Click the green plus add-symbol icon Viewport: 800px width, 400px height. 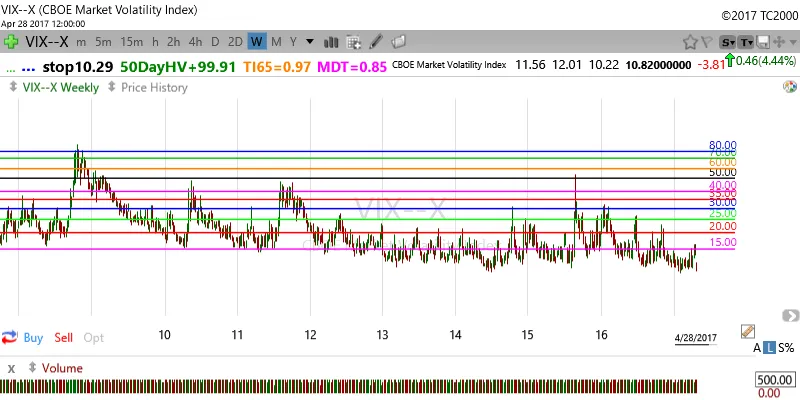pos(10,41)
